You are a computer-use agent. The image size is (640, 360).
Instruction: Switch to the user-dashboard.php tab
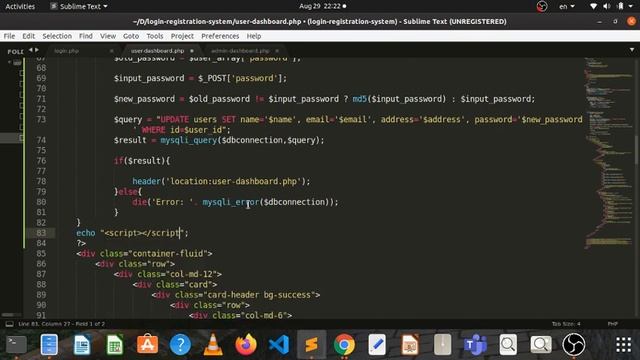point(157,51)
